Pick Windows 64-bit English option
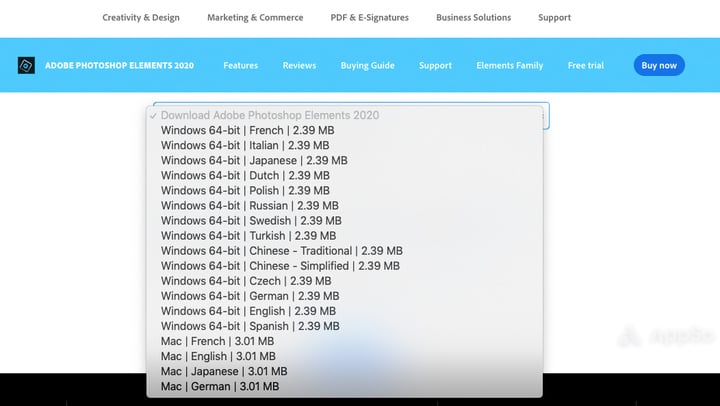The height and width of the screenshot is (406, 720). pyautogui.click(x=344, y=311)
